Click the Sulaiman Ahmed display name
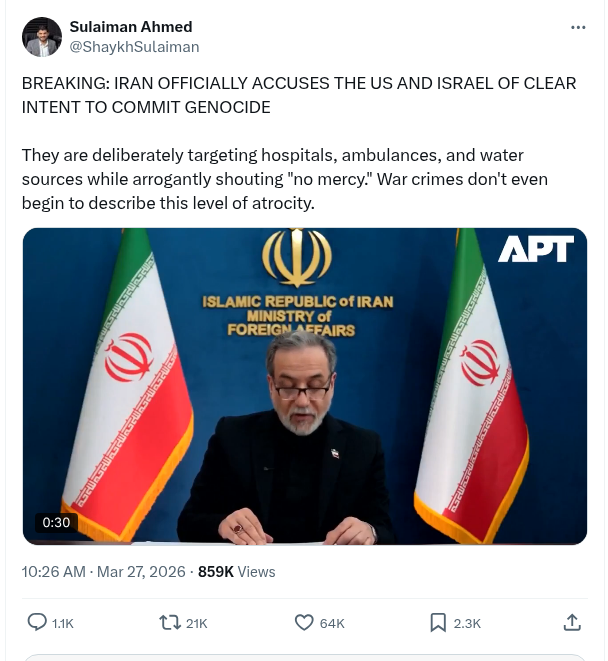 pyautogui.click(x=131, y=27)
